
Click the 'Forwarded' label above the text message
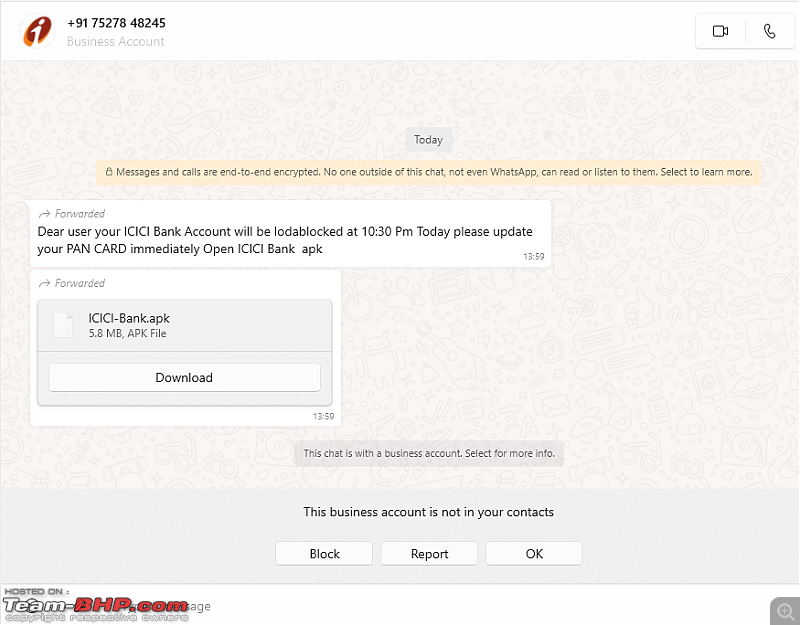click(x=72, y=214)
